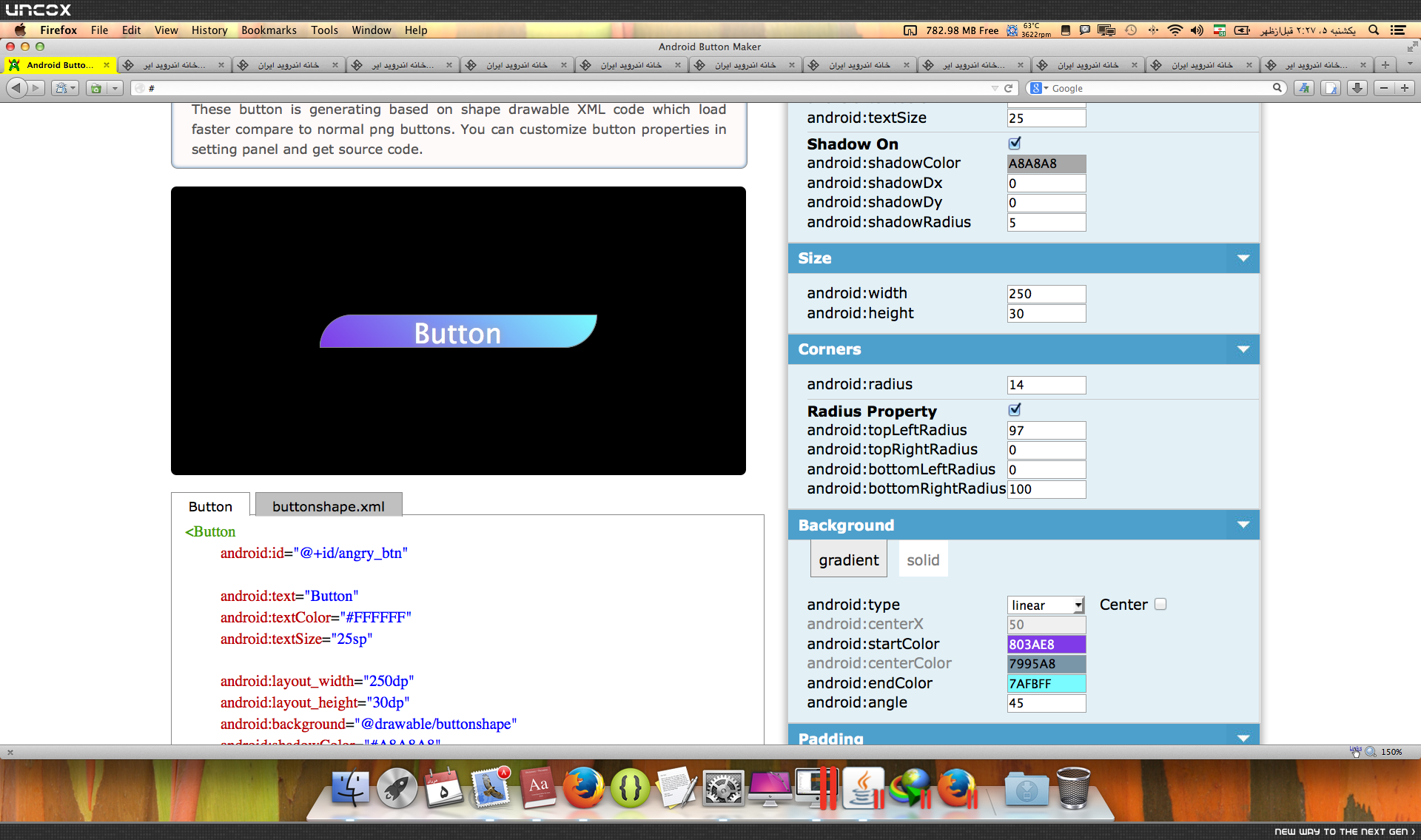
Task: Reload the page with the refresh icon
Action: click(x=1007, y=88)
